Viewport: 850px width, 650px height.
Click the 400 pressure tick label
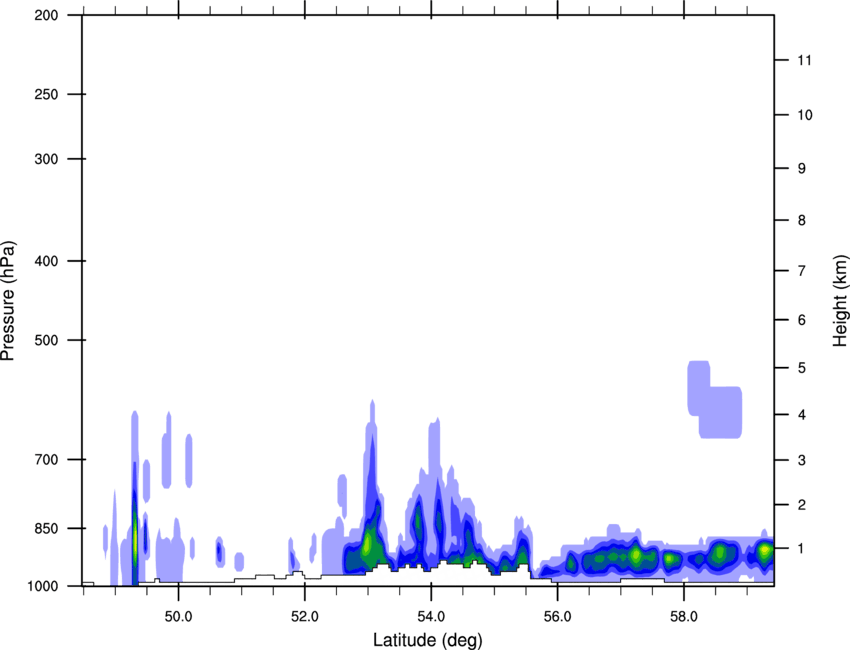tap(47, 261)
